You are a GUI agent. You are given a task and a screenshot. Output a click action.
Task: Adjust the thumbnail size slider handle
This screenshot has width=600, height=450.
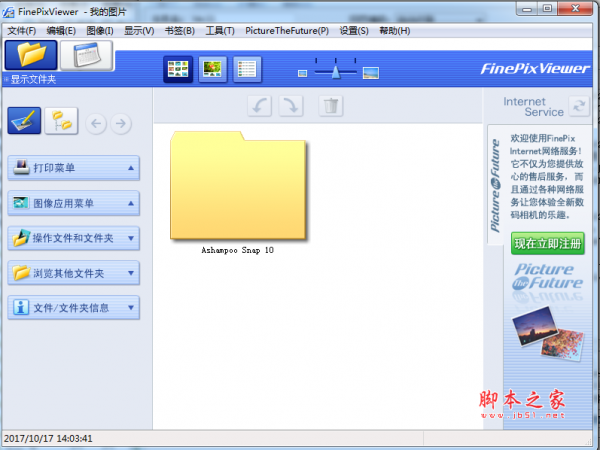[x=336, y=72]
